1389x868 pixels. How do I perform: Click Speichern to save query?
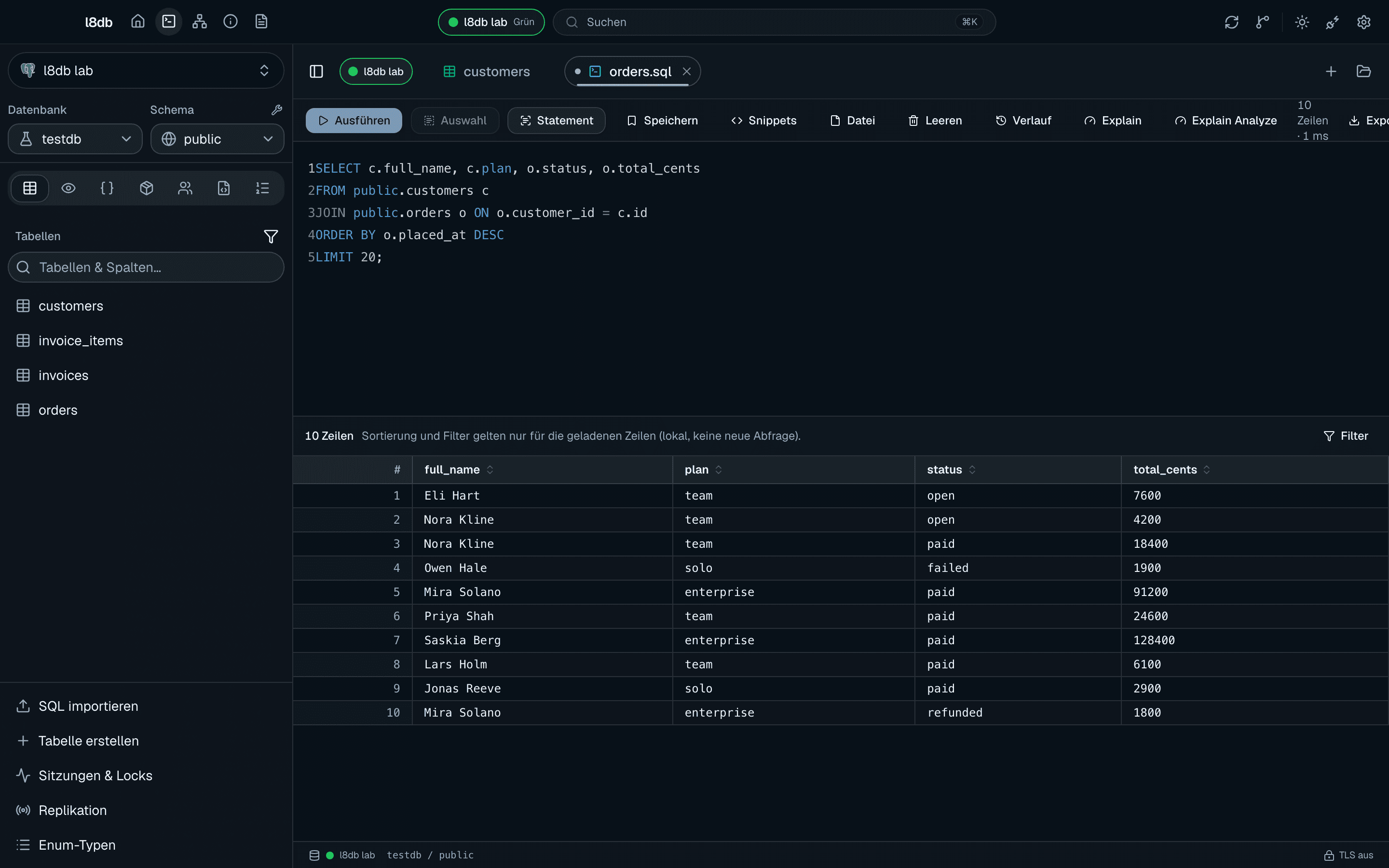(x=662, y=121)
